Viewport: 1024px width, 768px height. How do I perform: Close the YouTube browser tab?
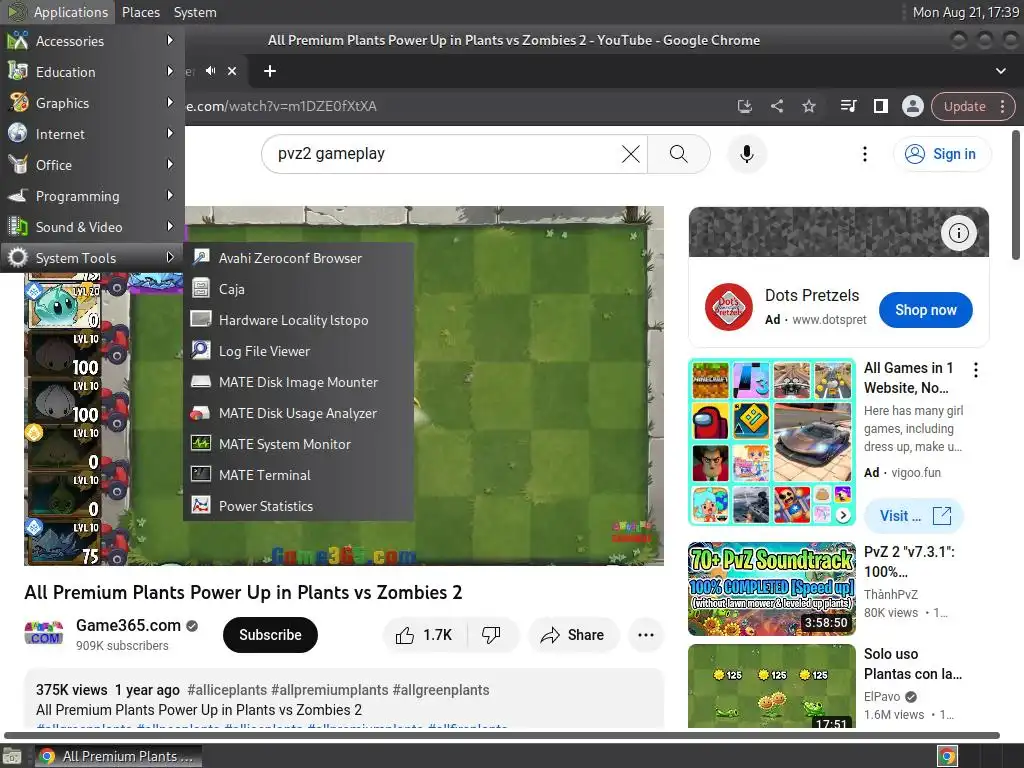(232, 71)
